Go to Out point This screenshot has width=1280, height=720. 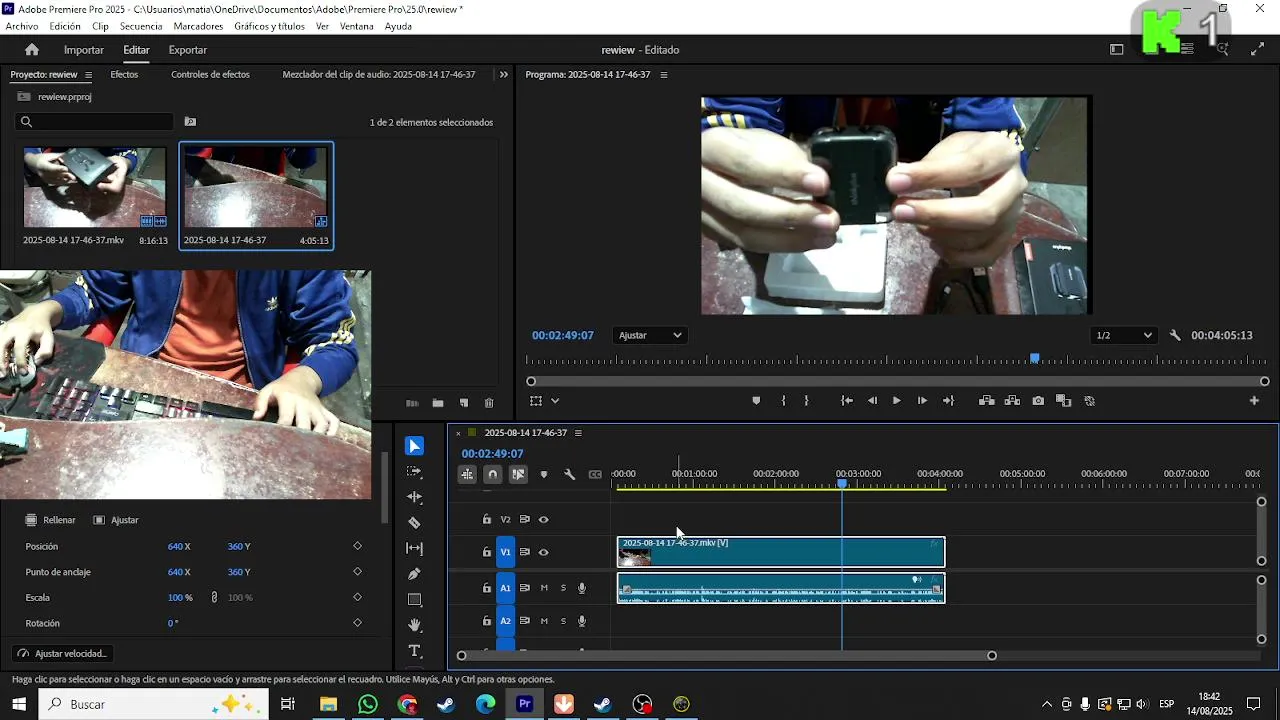pos(949,401)
